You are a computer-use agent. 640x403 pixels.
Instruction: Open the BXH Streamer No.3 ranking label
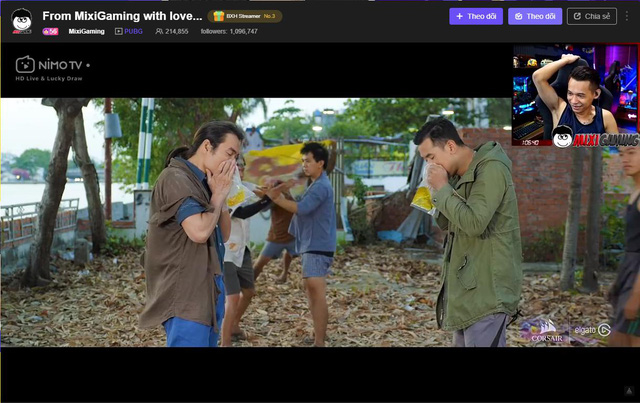tap(251, 16)
